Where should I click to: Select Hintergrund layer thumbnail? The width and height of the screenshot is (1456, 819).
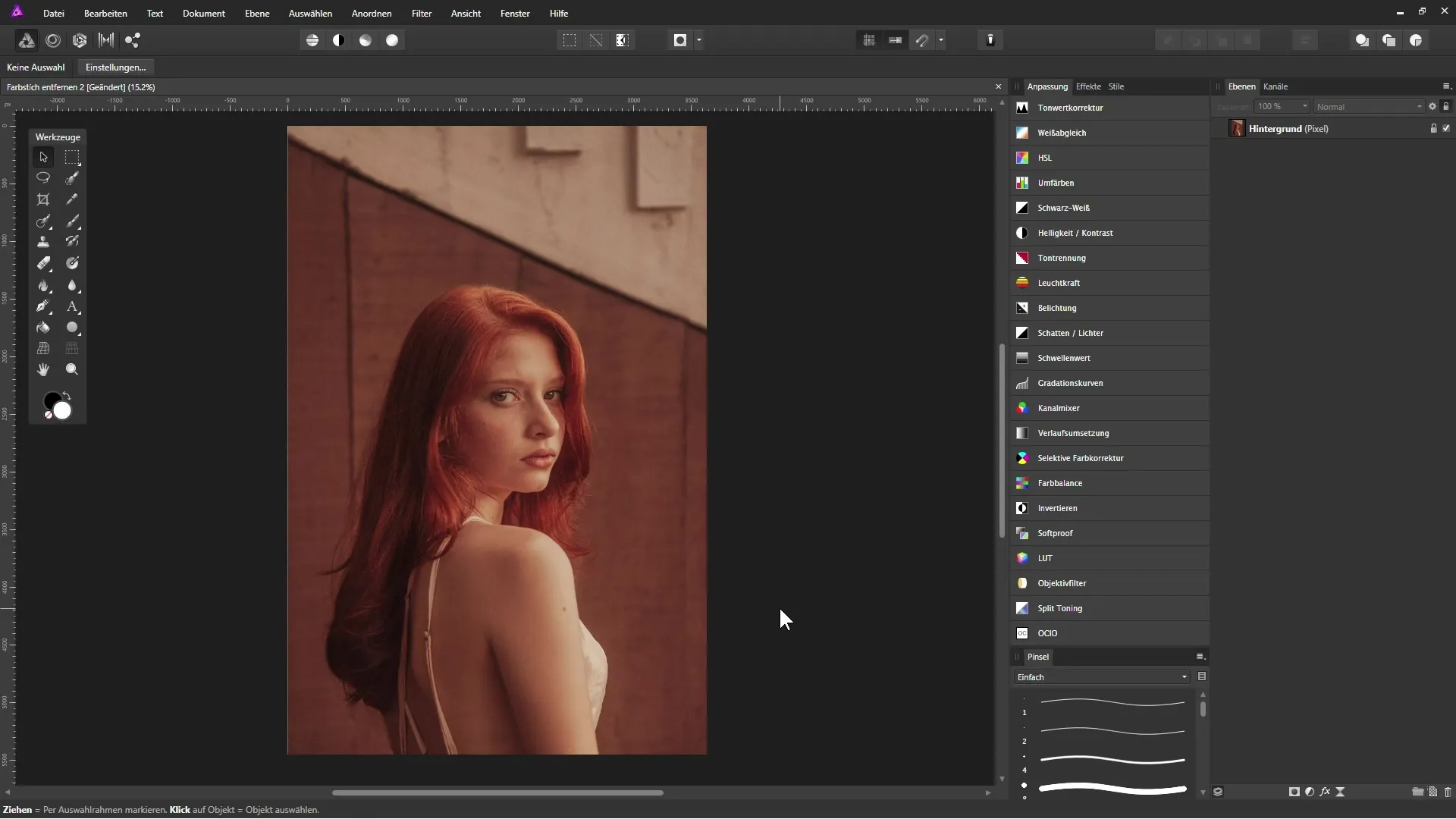coord(1238,129)
